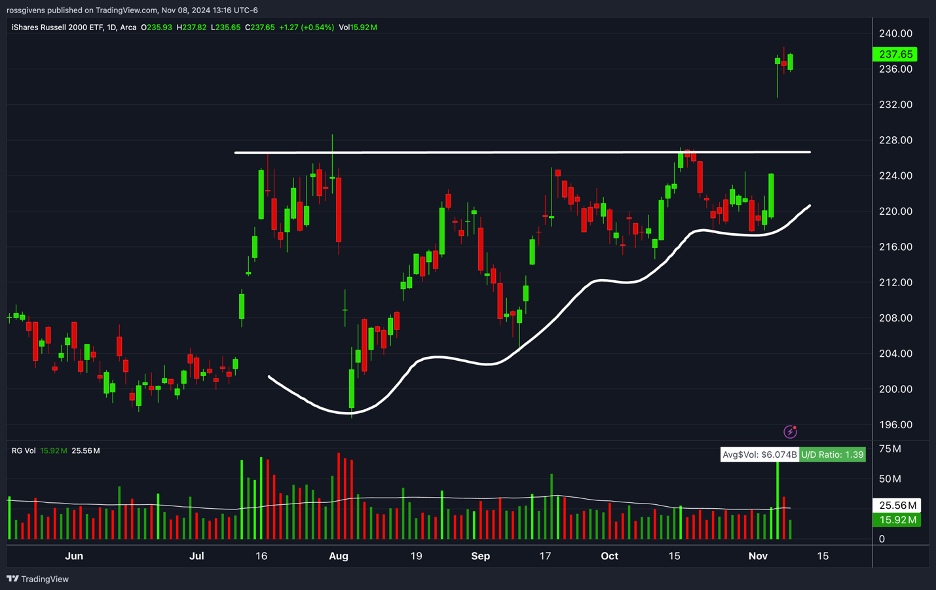Click the Aug date axis label
This screenshot has height=590, width=936.
click(338, 556)
